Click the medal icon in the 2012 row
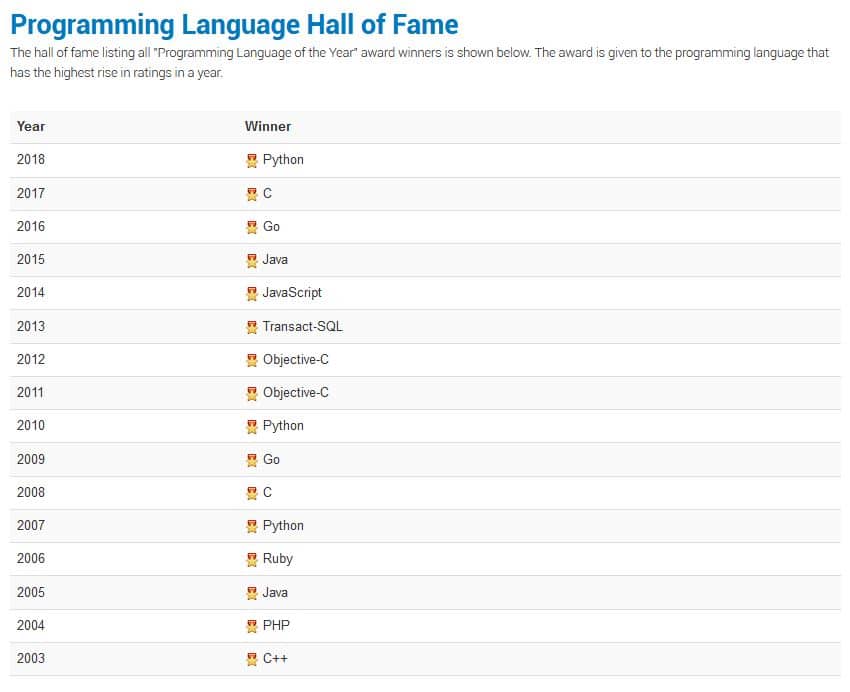The width and height of the screenshot is (850, 692). click(x=252, y=360)
